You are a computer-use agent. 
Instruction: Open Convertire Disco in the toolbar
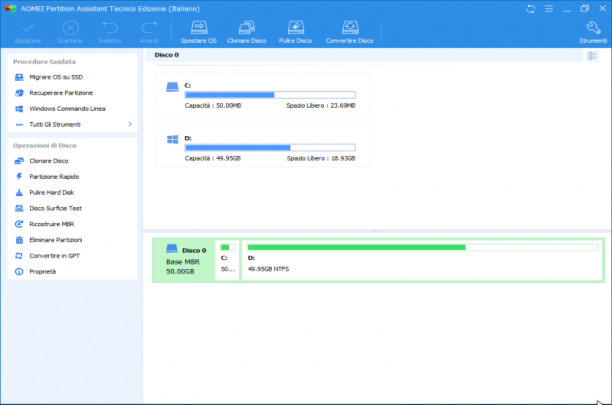tap(350, 32)
